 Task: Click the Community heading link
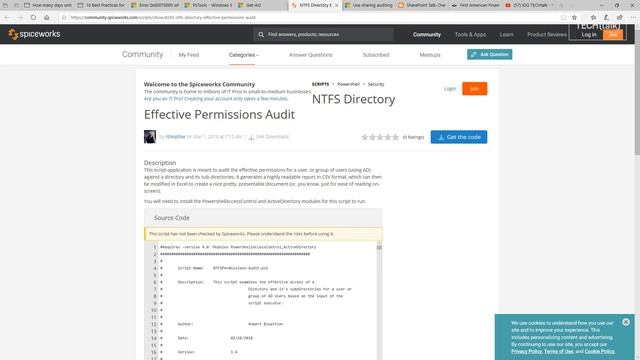(142, 54)
